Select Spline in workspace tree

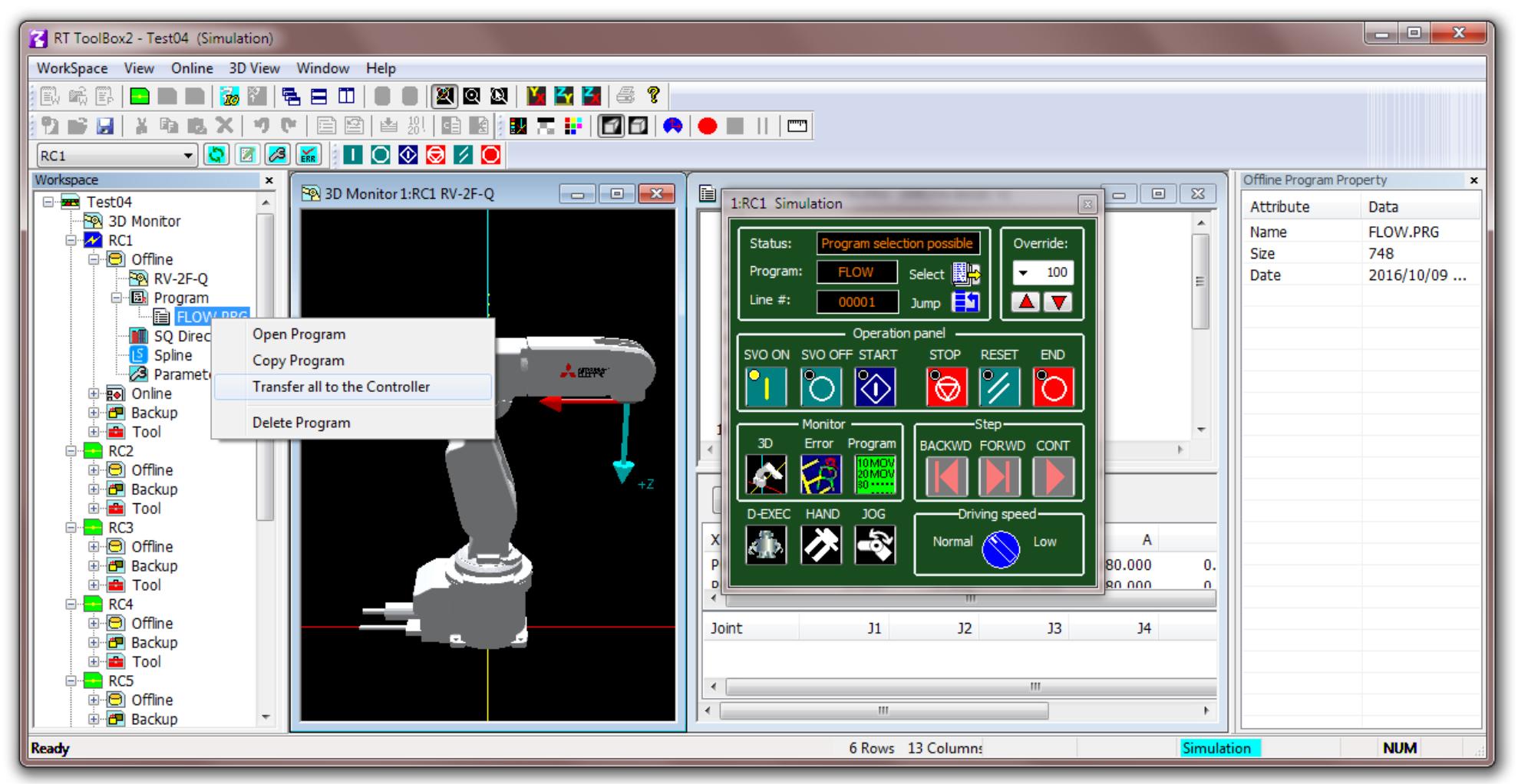[173, 355]
